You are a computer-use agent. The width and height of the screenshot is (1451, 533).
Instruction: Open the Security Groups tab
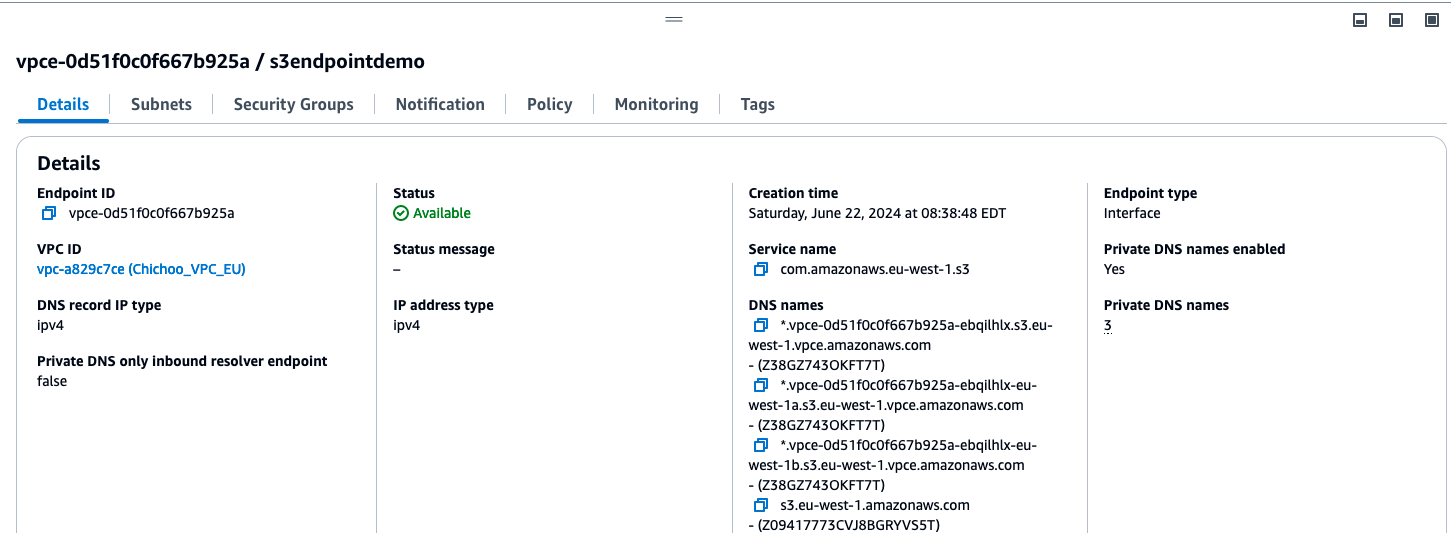293,104
